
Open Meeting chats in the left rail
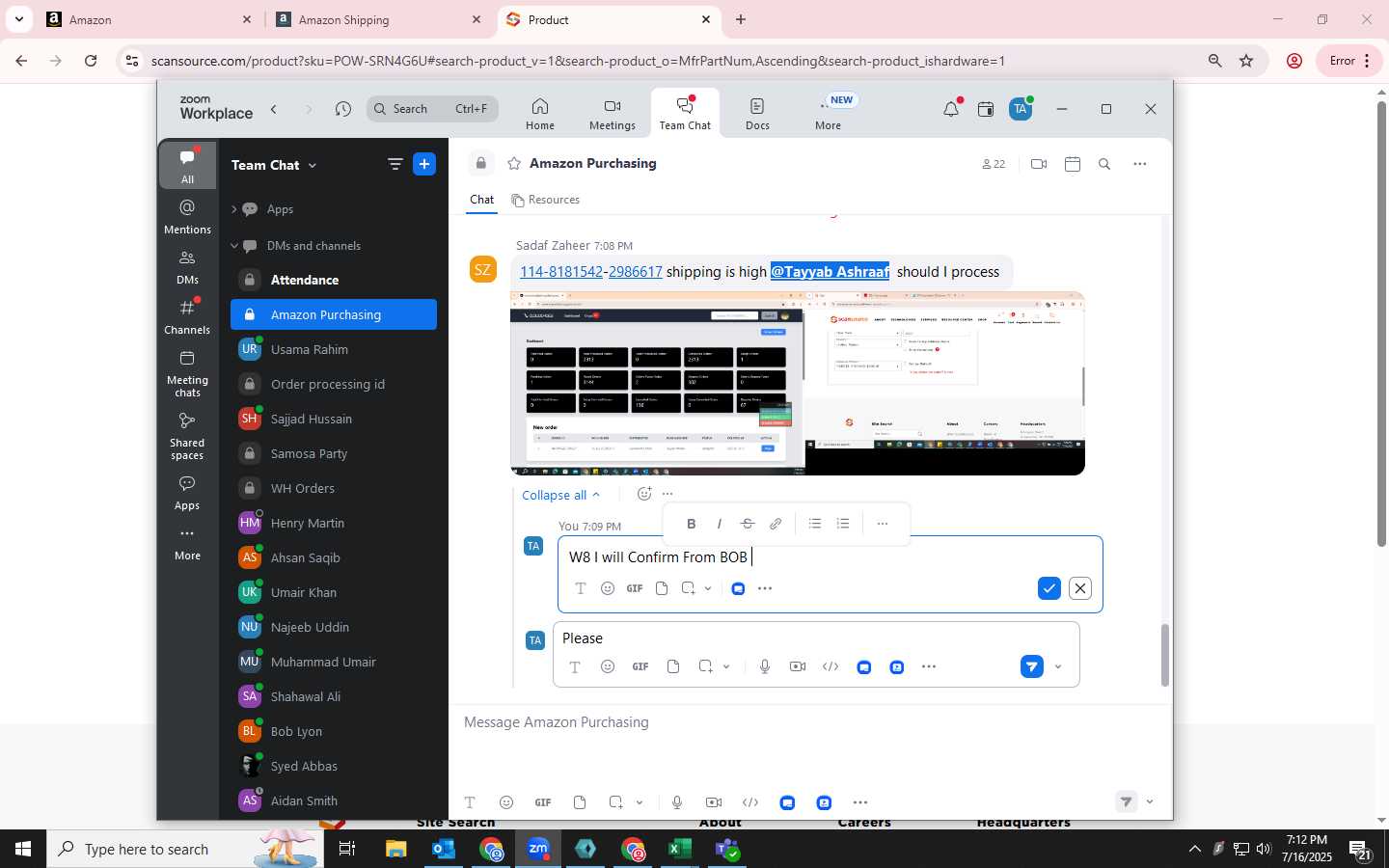click(x=187, y=374)
